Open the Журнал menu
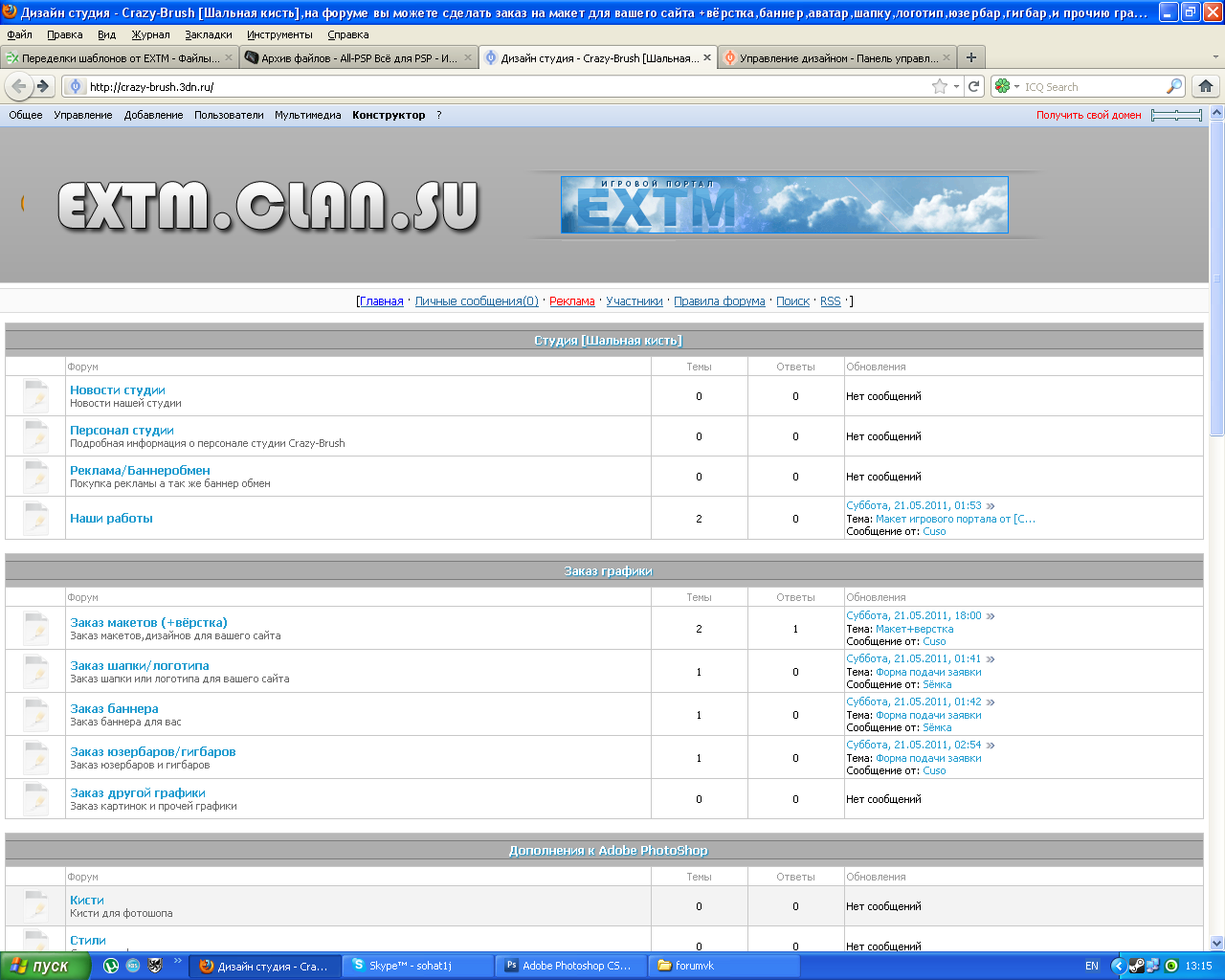Screen dimensions: 1225x980 coord(151,34)
